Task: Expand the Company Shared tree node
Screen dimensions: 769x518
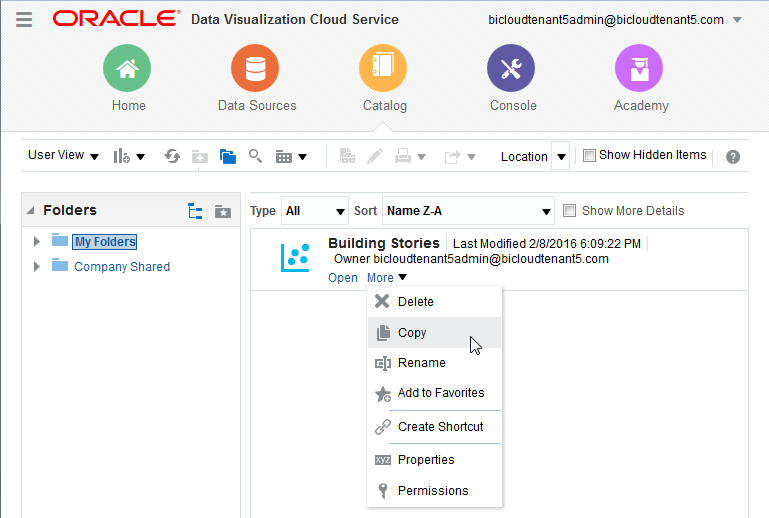Action: [x=37, y=266]
